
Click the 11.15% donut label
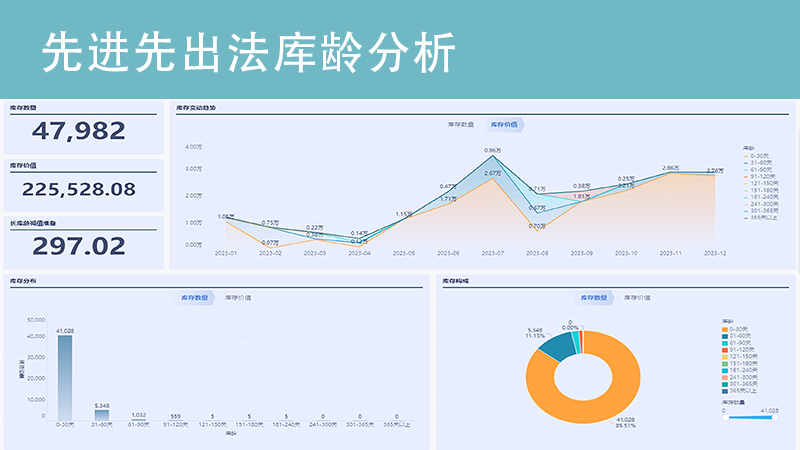[x=535, y=336]
